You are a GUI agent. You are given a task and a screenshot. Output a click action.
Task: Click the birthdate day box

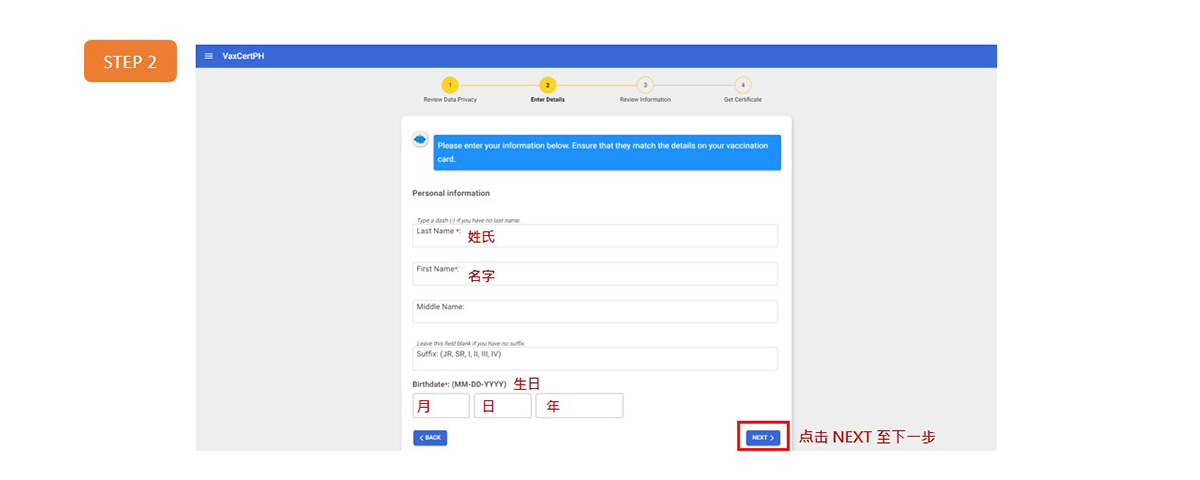point(502,406)
